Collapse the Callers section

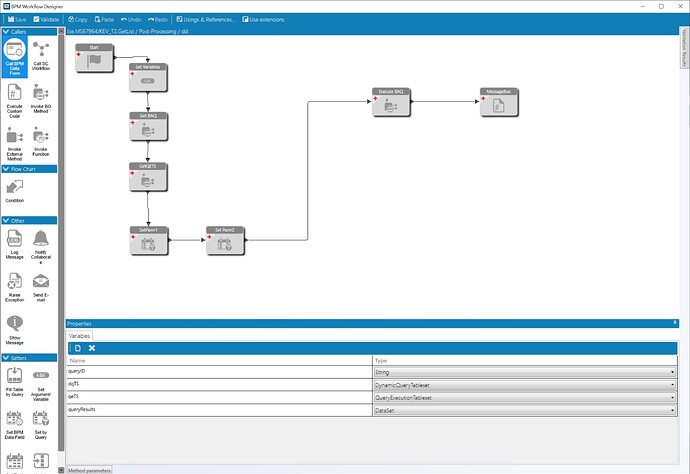coord(6,31)
